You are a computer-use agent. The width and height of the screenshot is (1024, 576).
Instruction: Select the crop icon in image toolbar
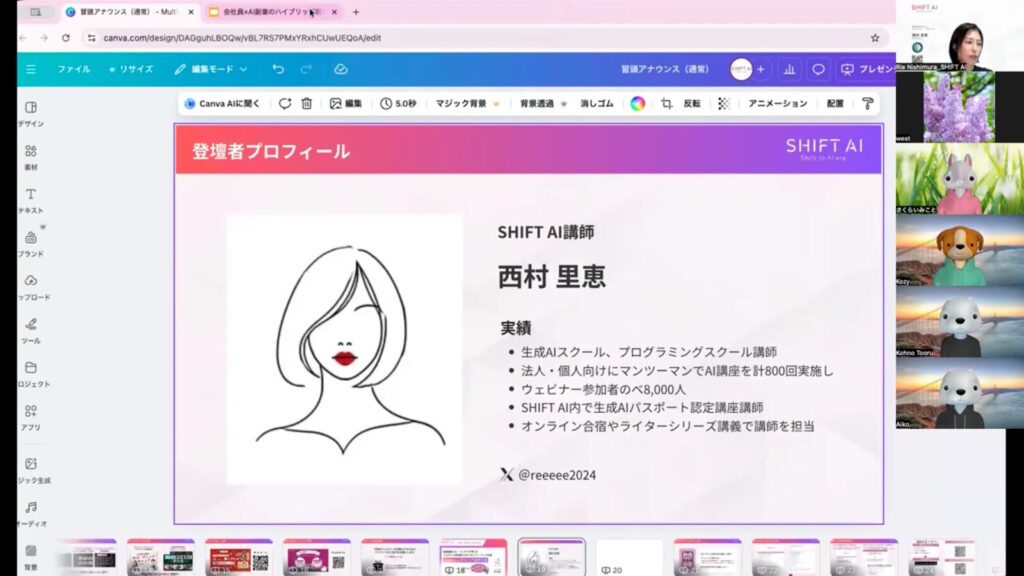coord(667,103)
